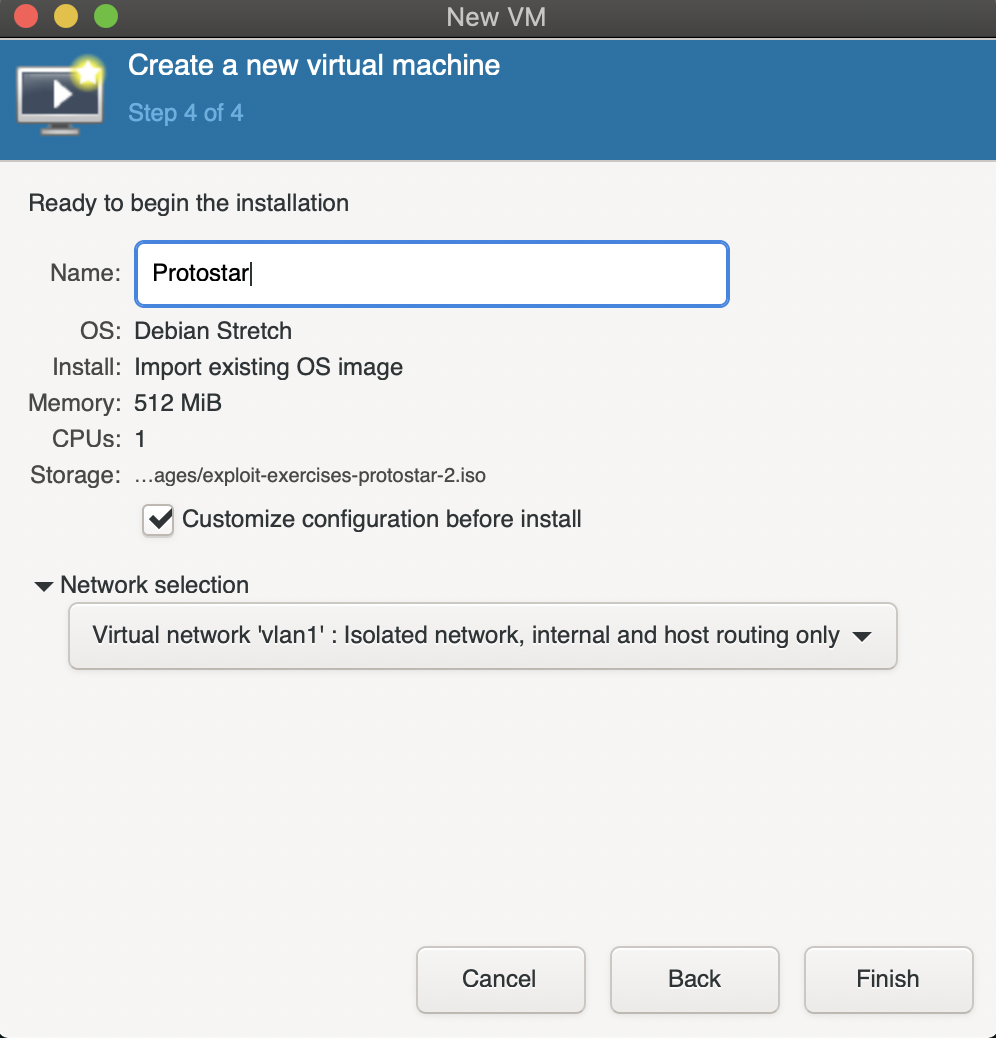Click the Import existing OS image text
This screenshot has height=1038, width=996.
point(268,367)
